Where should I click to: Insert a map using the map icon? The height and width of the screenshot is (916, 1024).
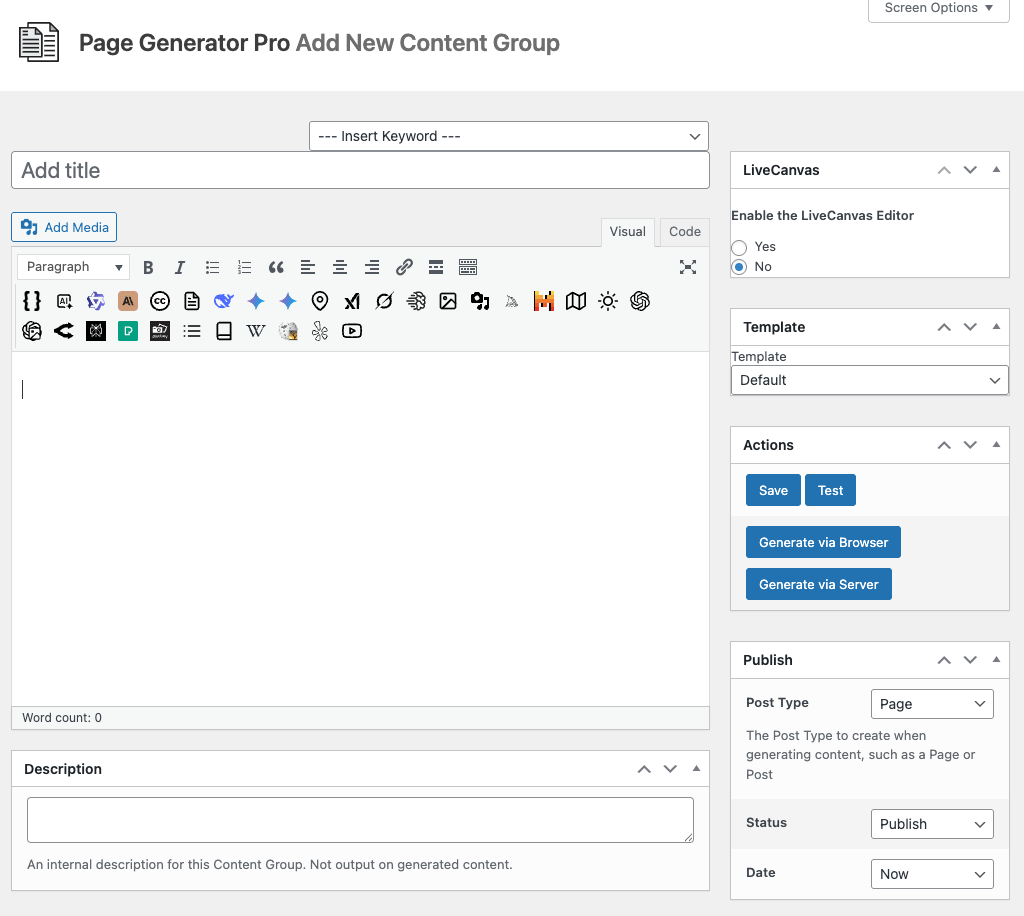(x=575, y=301)
